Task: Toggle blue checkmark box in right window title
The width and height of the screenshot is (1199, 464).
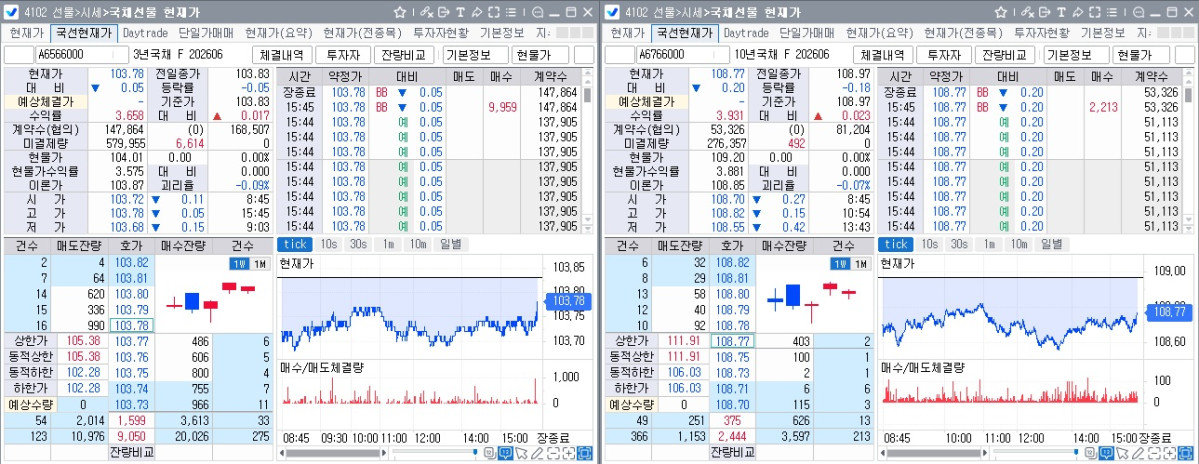Action: tap(613, 12)
